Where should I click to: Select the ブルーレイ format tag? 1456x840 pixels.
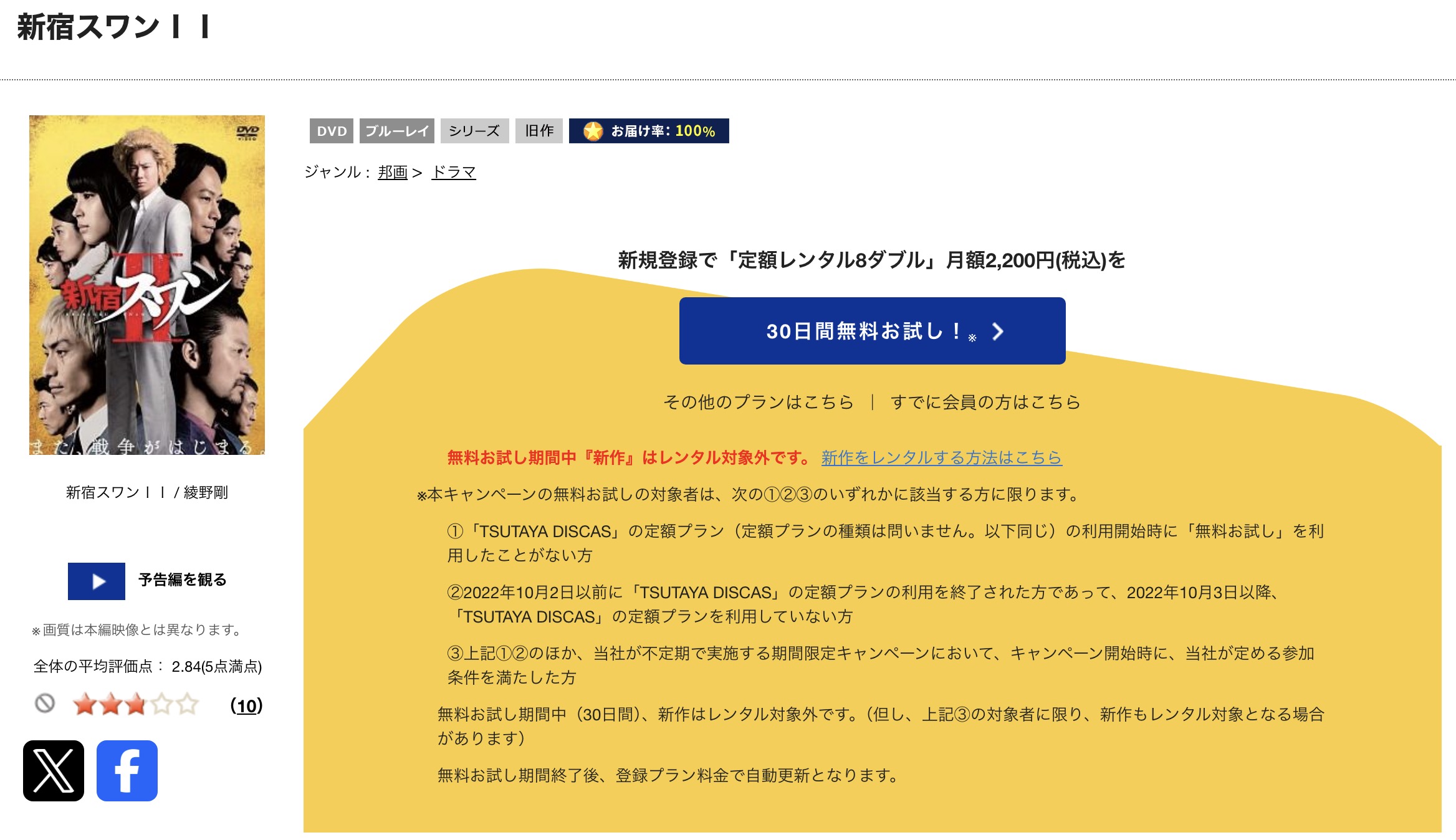tap(397, 131)
